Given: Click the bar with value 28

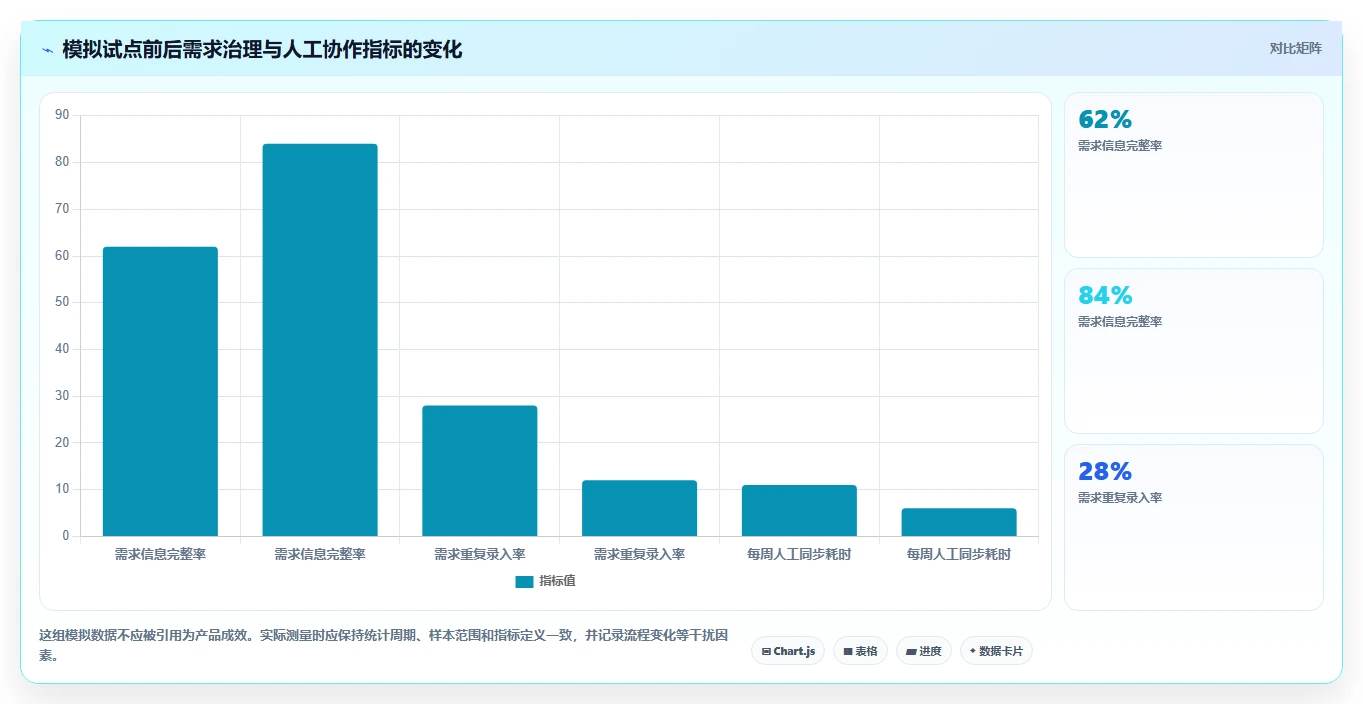Looking at the screenshot, I should tap(480, 471).
